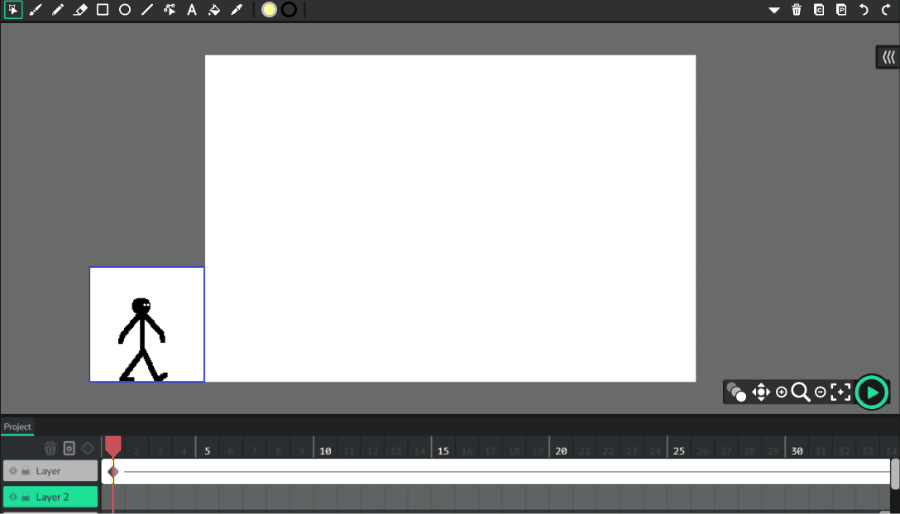Select the Text tool
This screenshot has height=514, width=900.
[x=192, y=10]
